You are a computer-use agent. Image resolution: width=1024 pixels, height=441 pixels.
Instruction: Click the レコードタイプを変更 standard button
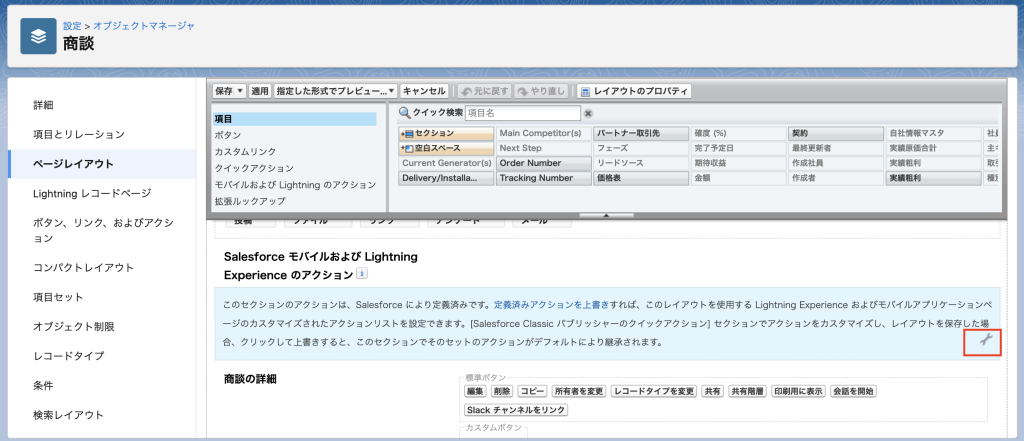(x=654, y=391)
